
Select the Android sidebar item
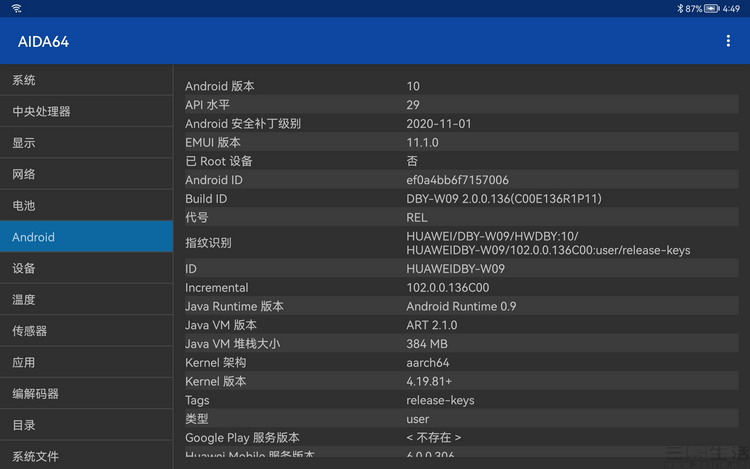tap(86, 237)
